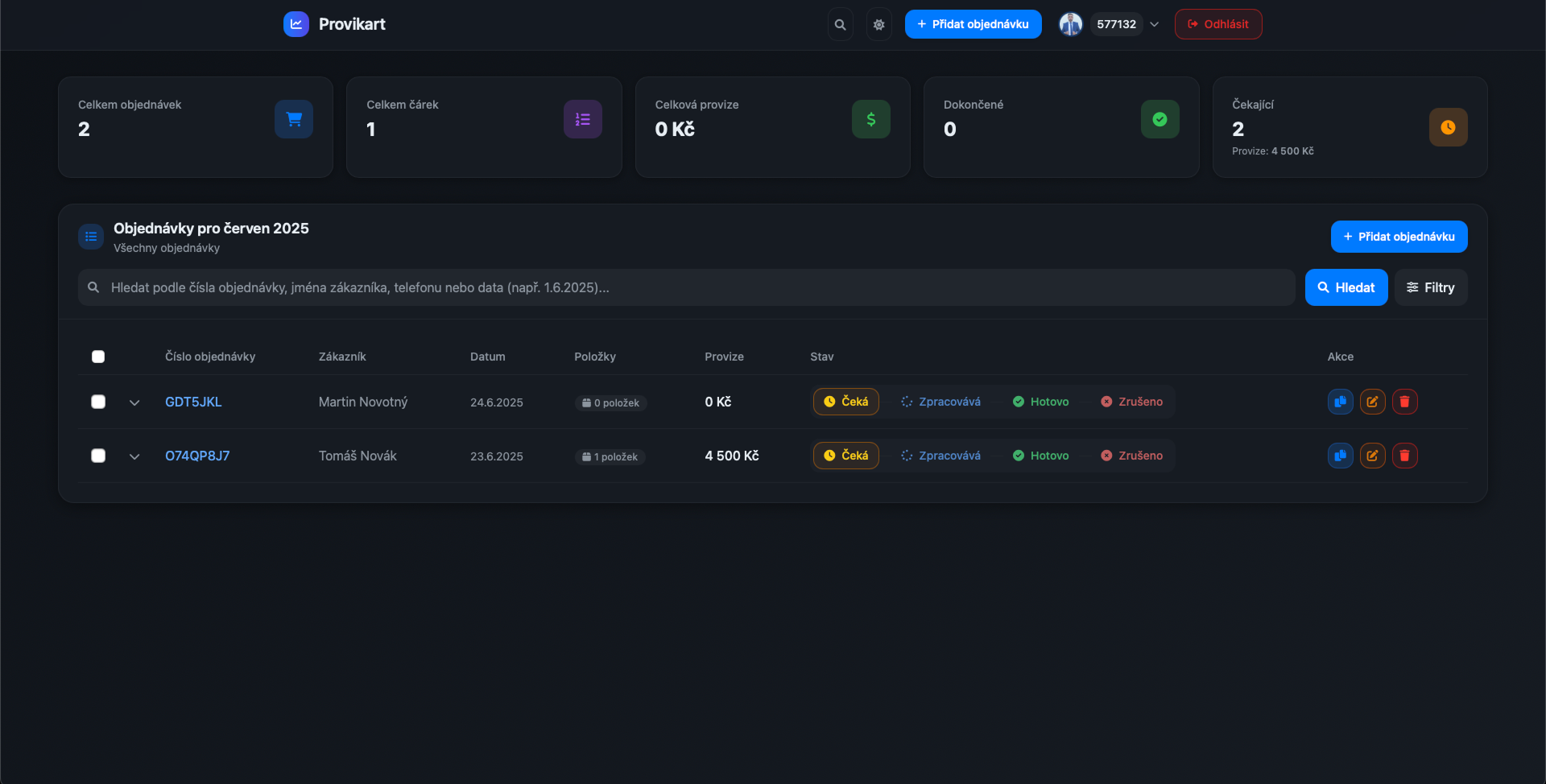The height and width of the screenshot is (784, 1546).
Task: Click the Odhlásit logout button
Action: point(1217,24)
